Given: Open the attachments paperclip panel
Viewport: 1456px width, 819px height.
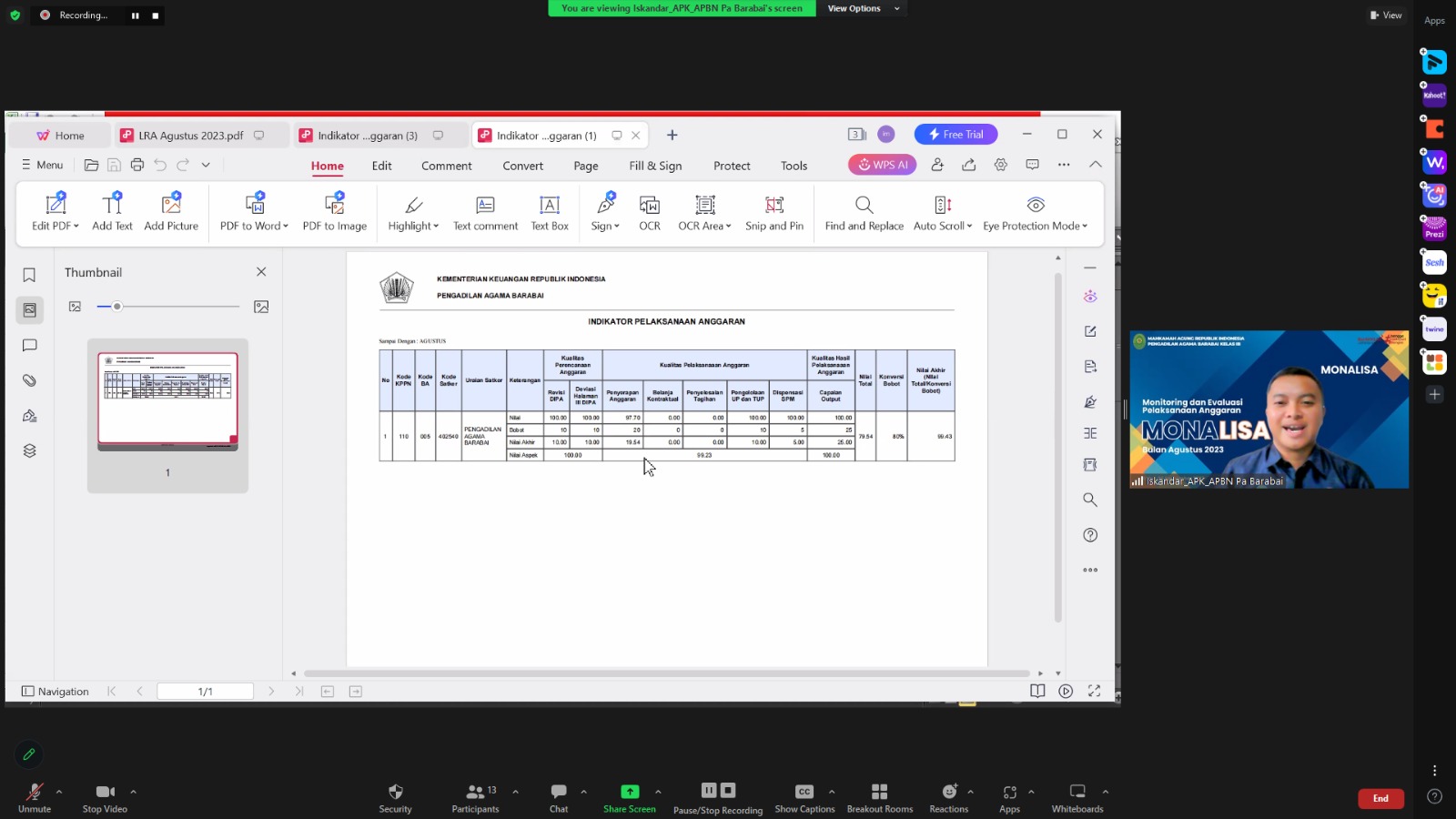Looking at the screenshot, I should (x=29, y=380).
